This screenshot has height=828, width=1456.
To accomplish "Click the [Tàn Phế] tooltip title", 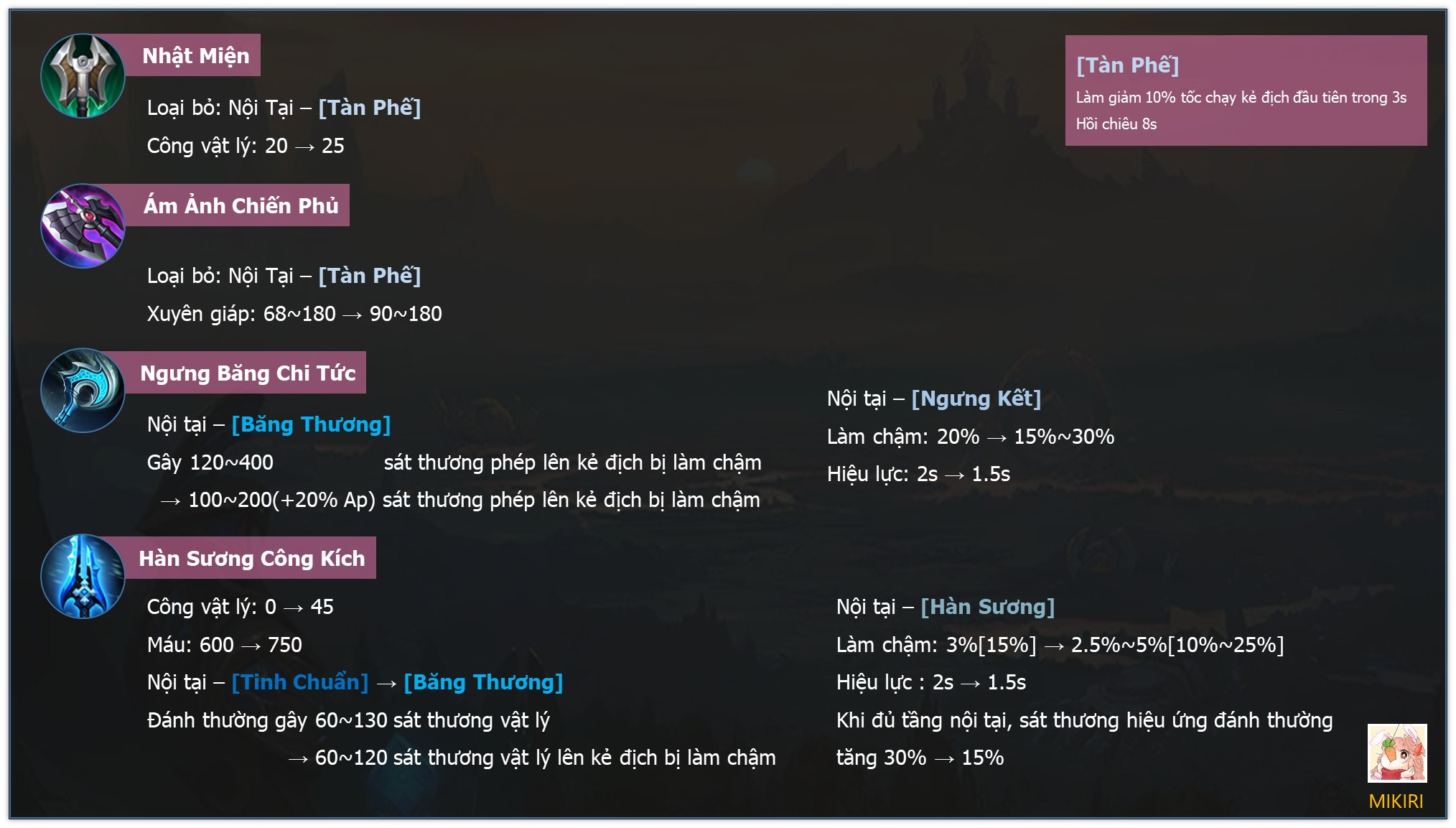I will tap(1127, 65).
